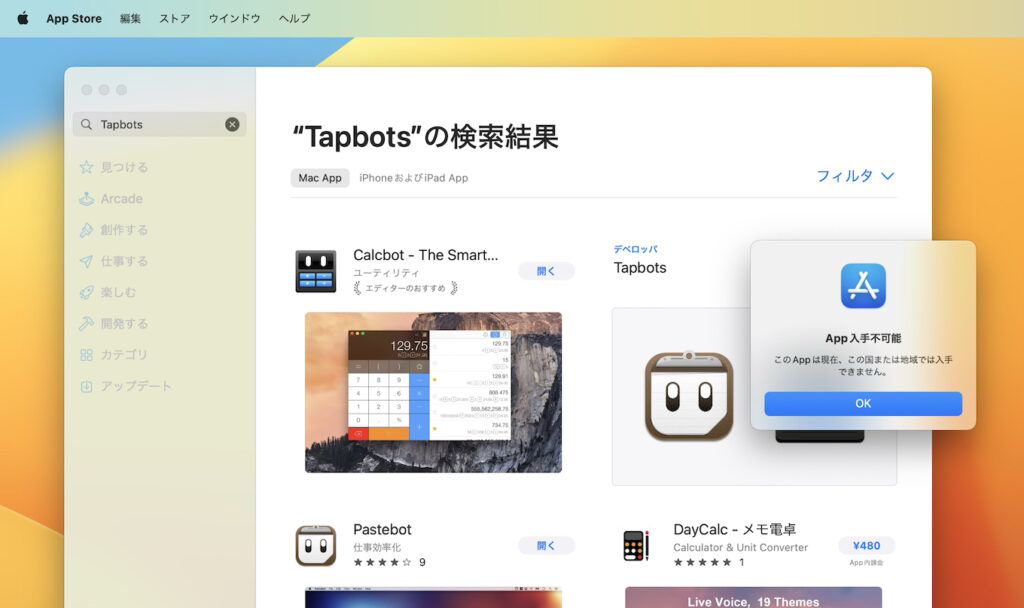
Task: Purchase DayCalc with the ¥480 button
Action: (866, 545)
